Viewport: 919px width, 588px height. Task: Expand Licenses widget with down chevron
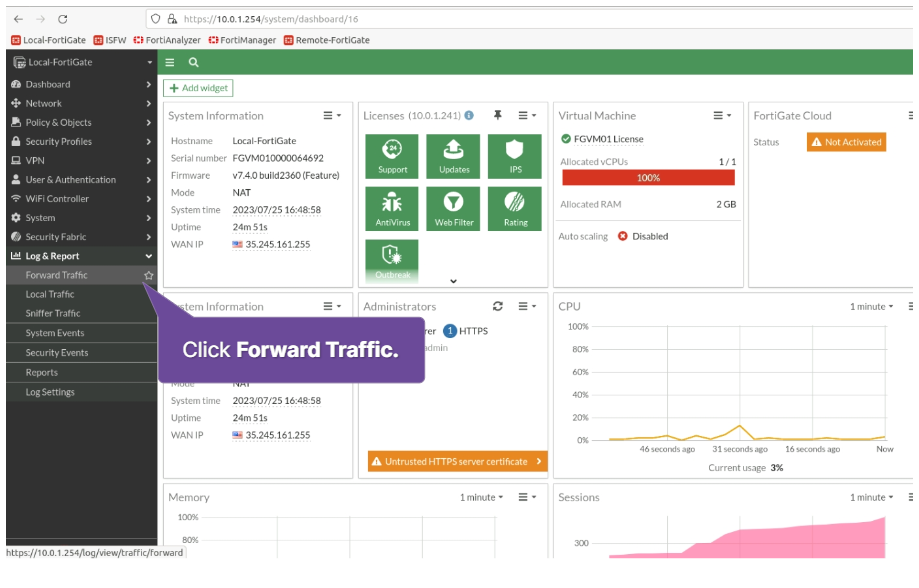point(453,281)
